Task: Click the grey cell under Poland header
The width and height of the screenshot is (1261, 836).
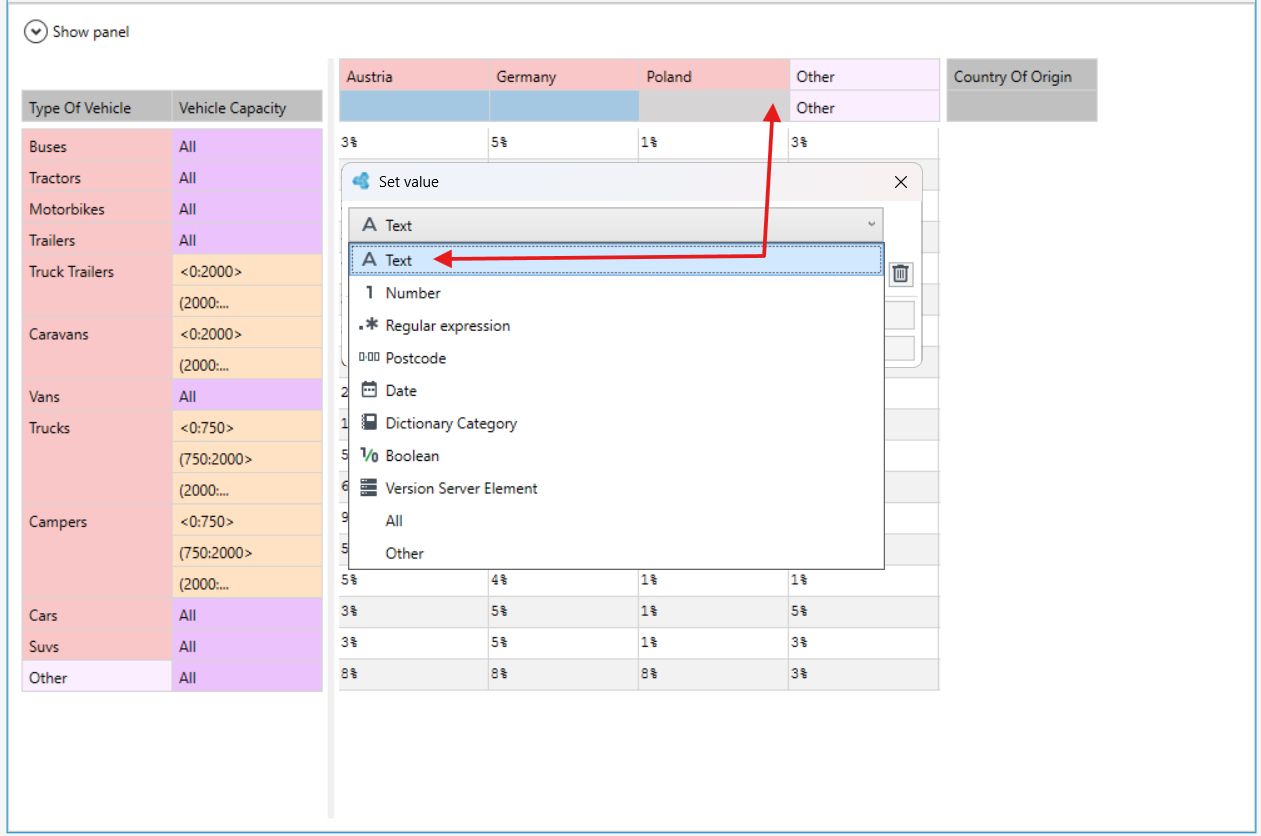Action: [714, 107]
